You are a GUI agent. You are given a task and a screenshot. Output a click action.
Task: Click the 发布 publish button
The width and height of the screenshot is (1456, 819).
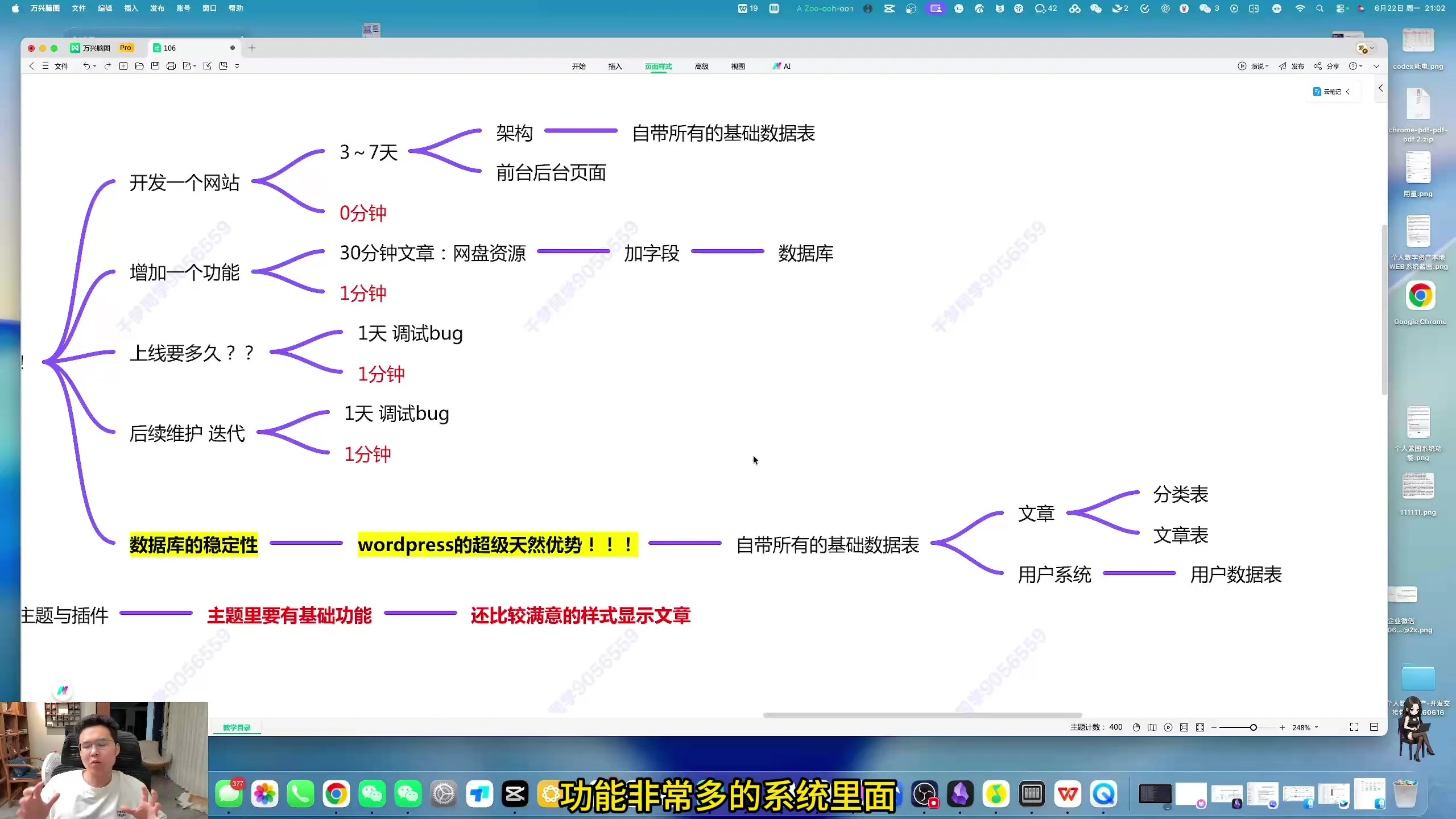1292,66
